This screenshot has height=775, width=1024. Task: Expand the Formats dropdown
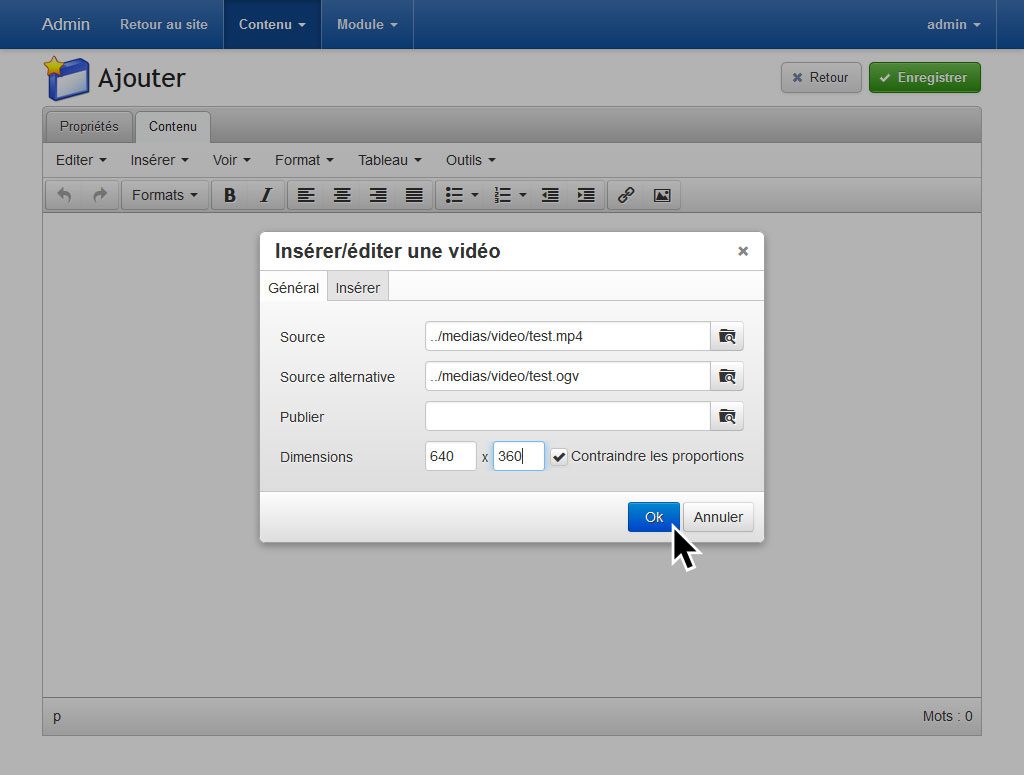click(x=165, y=195)
